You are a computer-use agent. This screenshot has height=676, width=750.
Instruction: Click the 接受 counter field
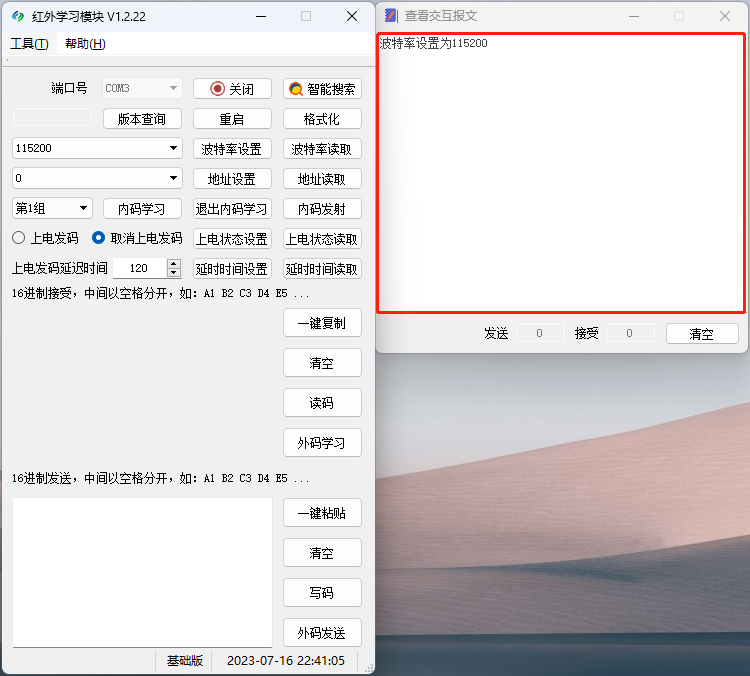pyautogui.click(x=630, y=333)
